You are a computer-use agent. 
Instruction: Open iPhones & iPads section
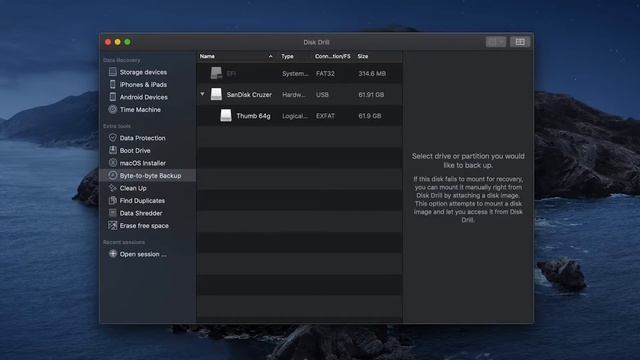click(x=143, y=85)
